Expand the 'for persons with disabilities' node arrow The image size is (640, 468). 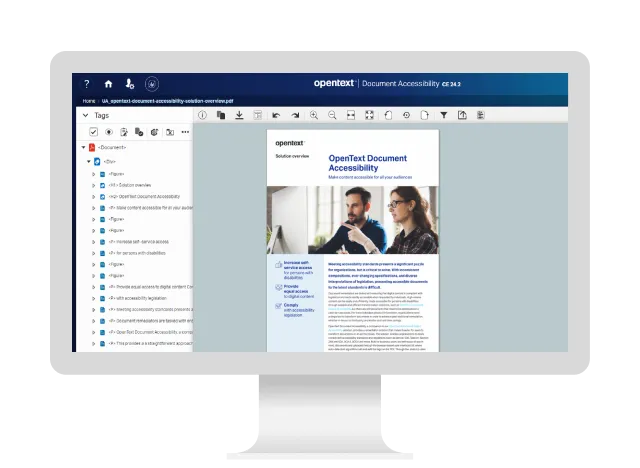(x=93, y=253)
